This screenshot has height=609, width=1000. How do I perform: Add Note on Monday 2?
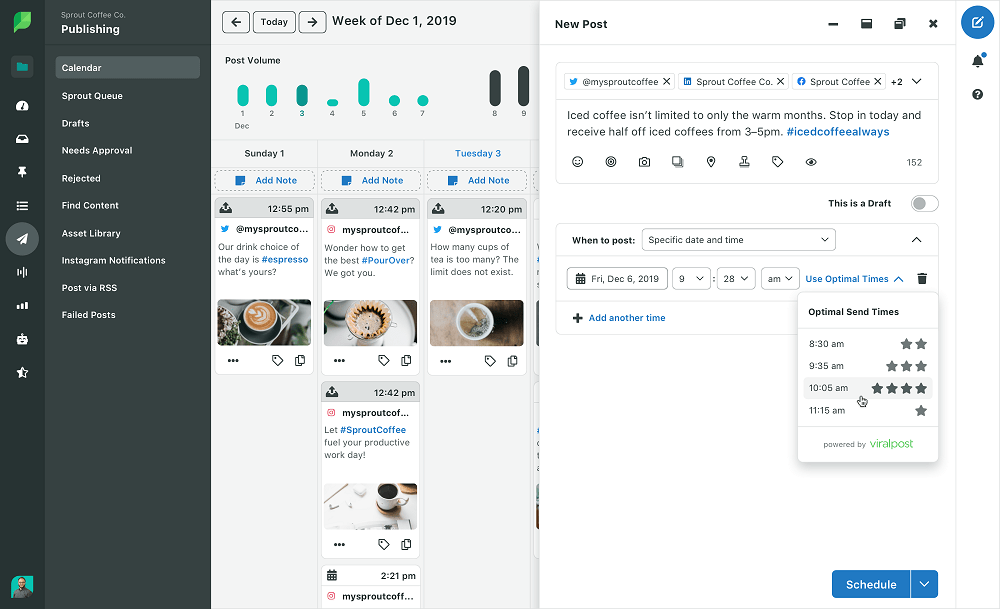tap(371, 180)
